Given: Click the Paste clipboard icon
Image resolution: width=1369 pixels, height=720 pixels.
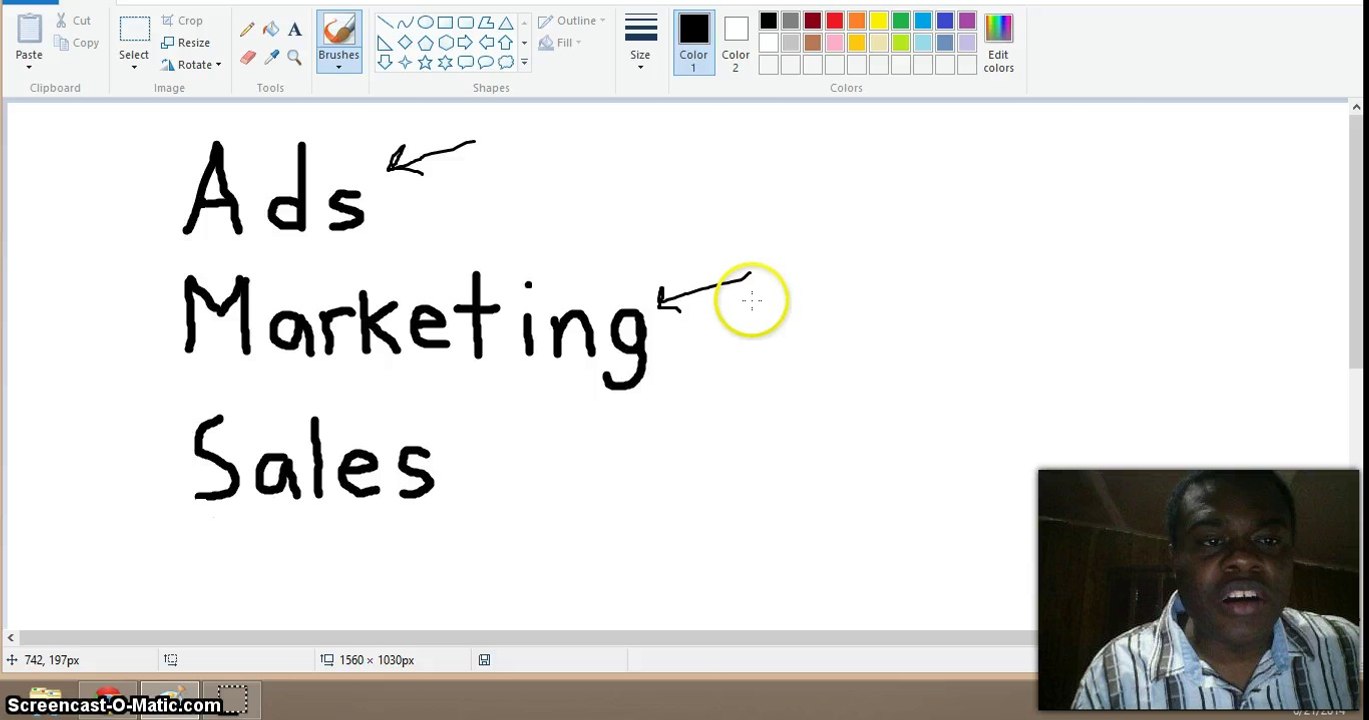Looking at the screenshot, I should pyautogui.click(x=29, y=29).
